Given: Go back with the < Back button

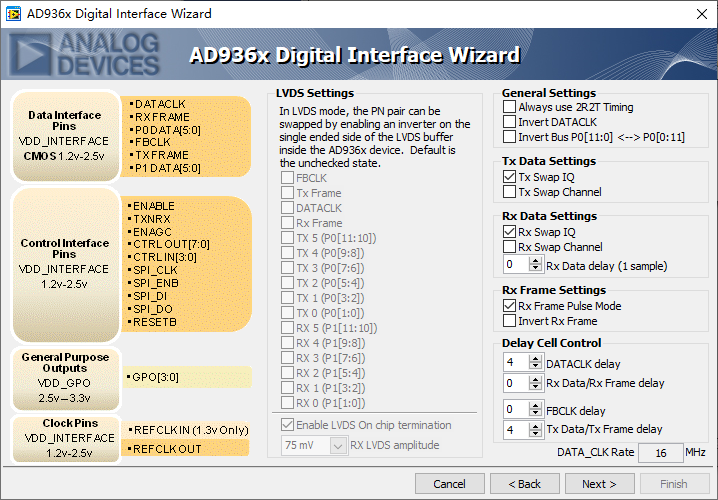Looking at the screenshot, I should (x=525, y=484).
